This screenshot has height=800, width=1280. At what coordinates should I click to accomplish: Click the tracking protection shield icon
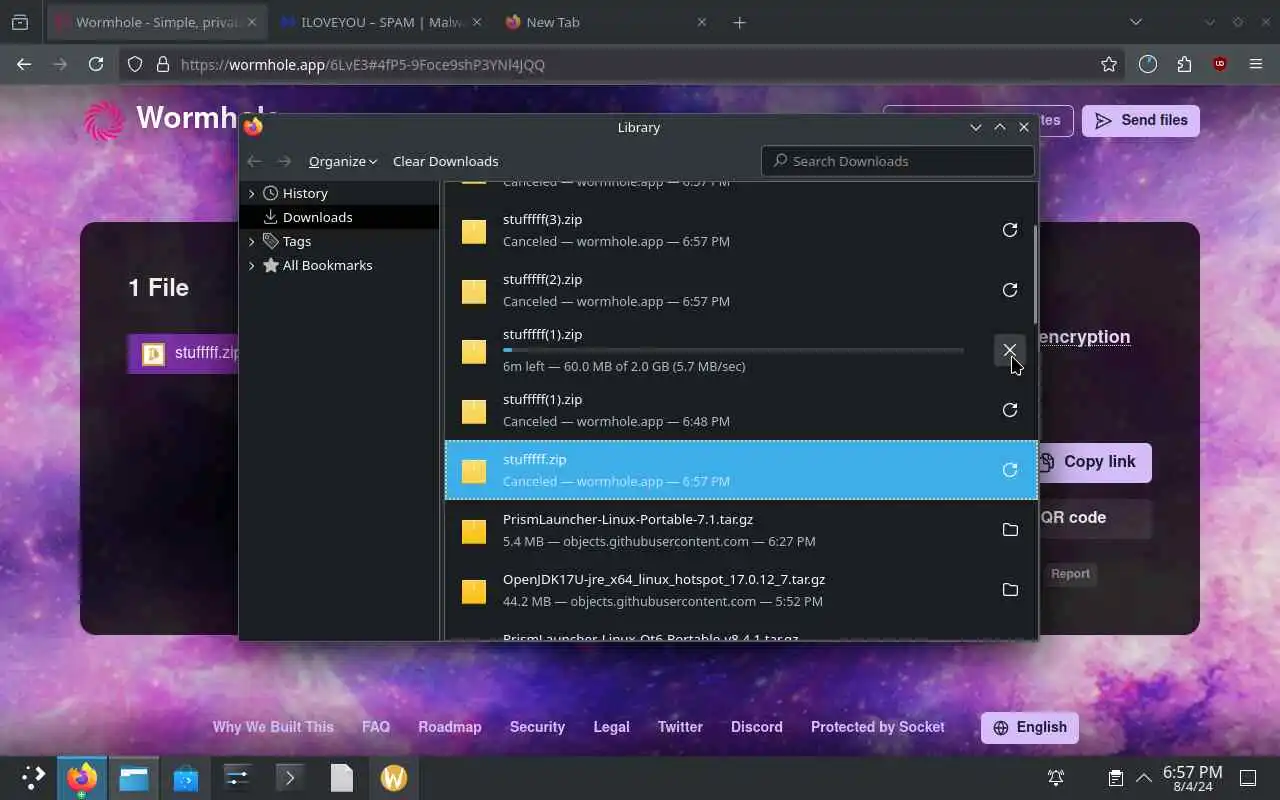pyautogui.click(x=136, y=64)
